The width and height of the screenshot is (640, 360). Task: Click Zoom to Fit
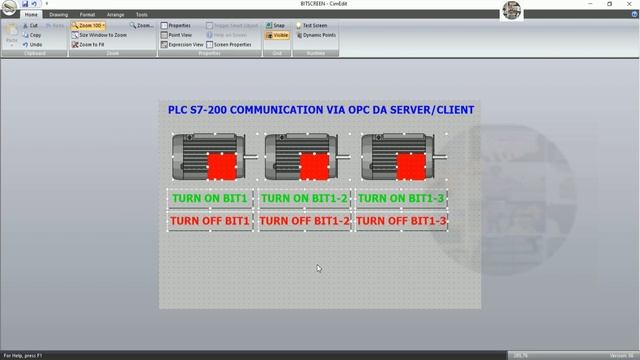(88, 44)
